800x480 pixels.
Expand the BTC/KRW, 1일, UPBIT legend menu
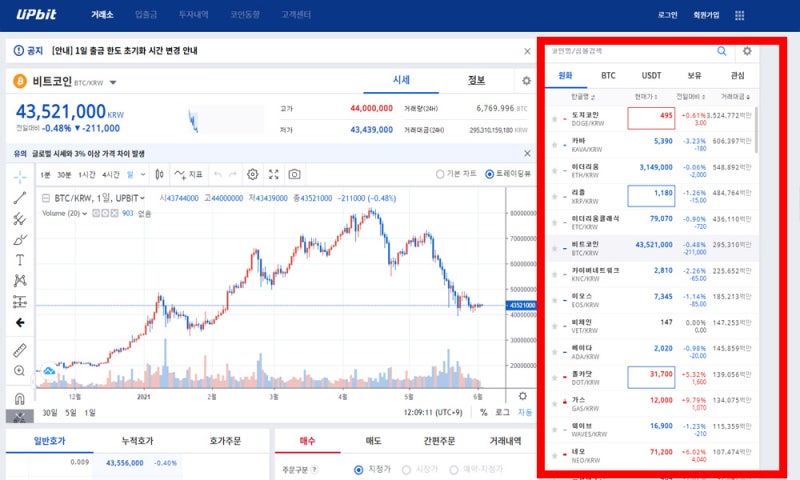coord(142,198)
